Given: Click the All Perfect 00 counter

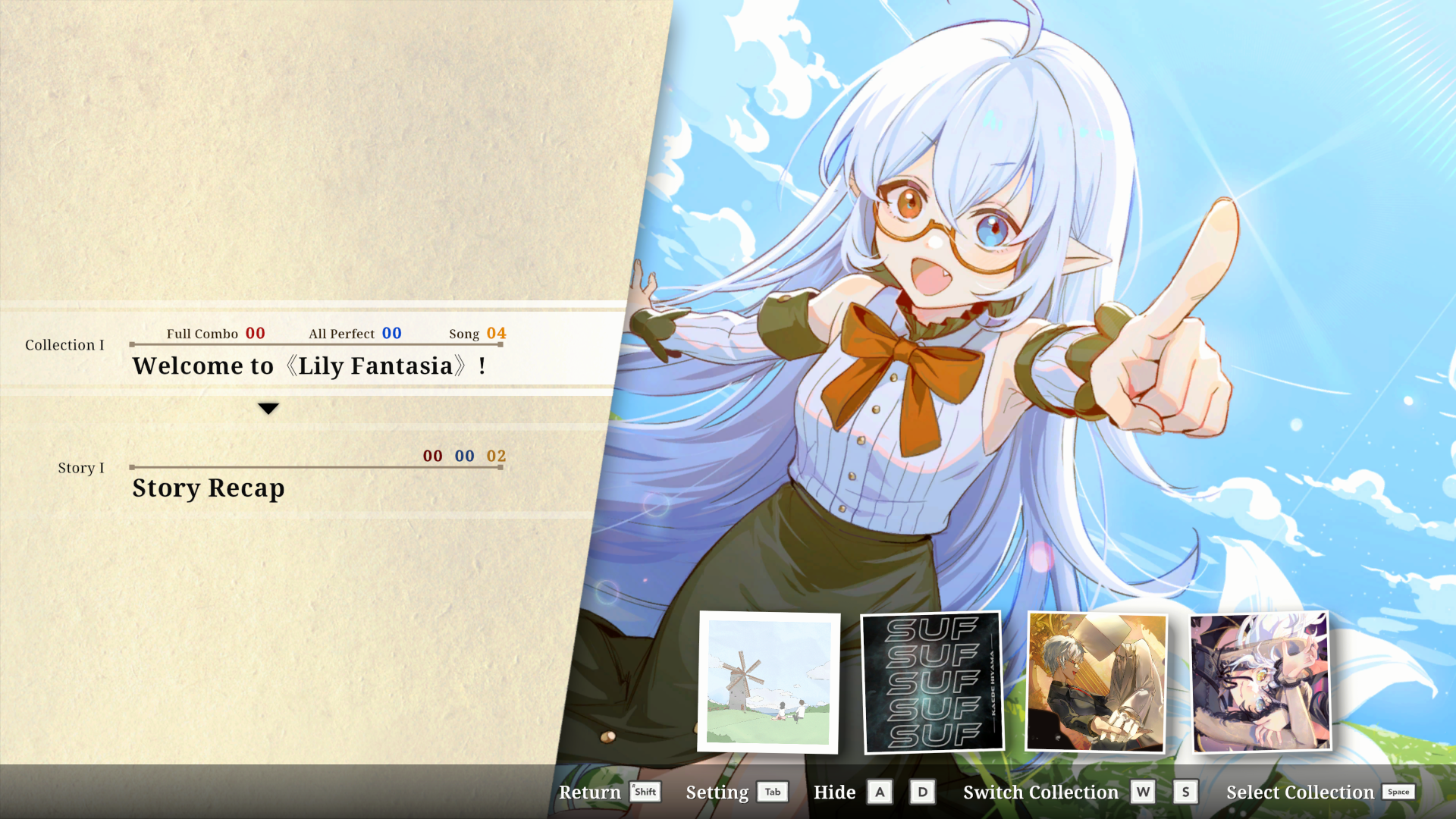Looking at the screenshot, I should [x=355, y=334].
